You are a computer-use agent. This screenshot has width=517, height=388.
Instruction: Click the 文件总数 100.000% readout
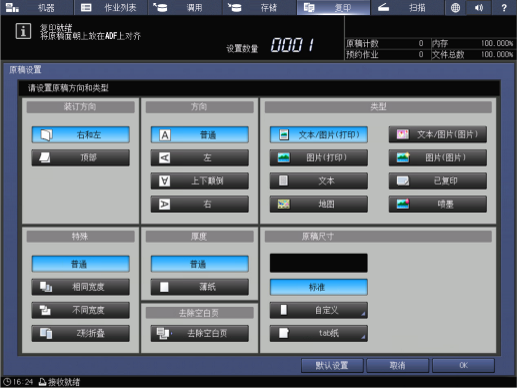click(473, 54)
